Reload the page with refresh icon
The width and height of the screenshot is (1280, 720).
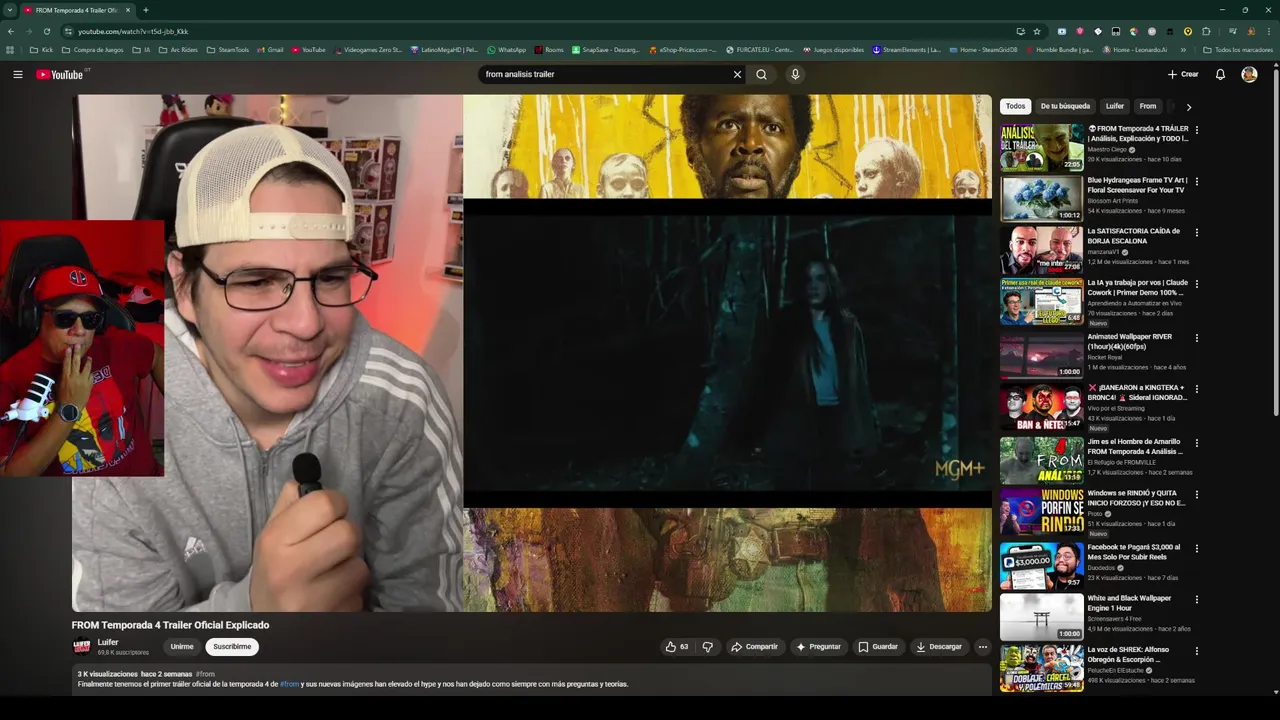click(x=46, y=31)
